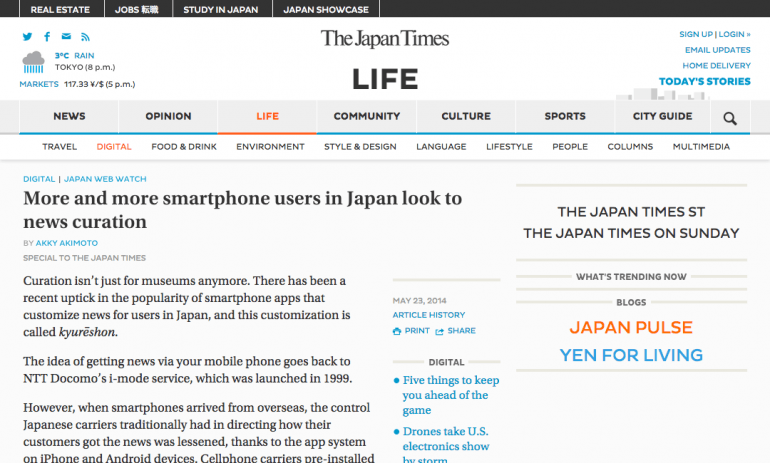
Task: Select ENVIRONMENT sub-navigation item
Action: coord(271,147)
